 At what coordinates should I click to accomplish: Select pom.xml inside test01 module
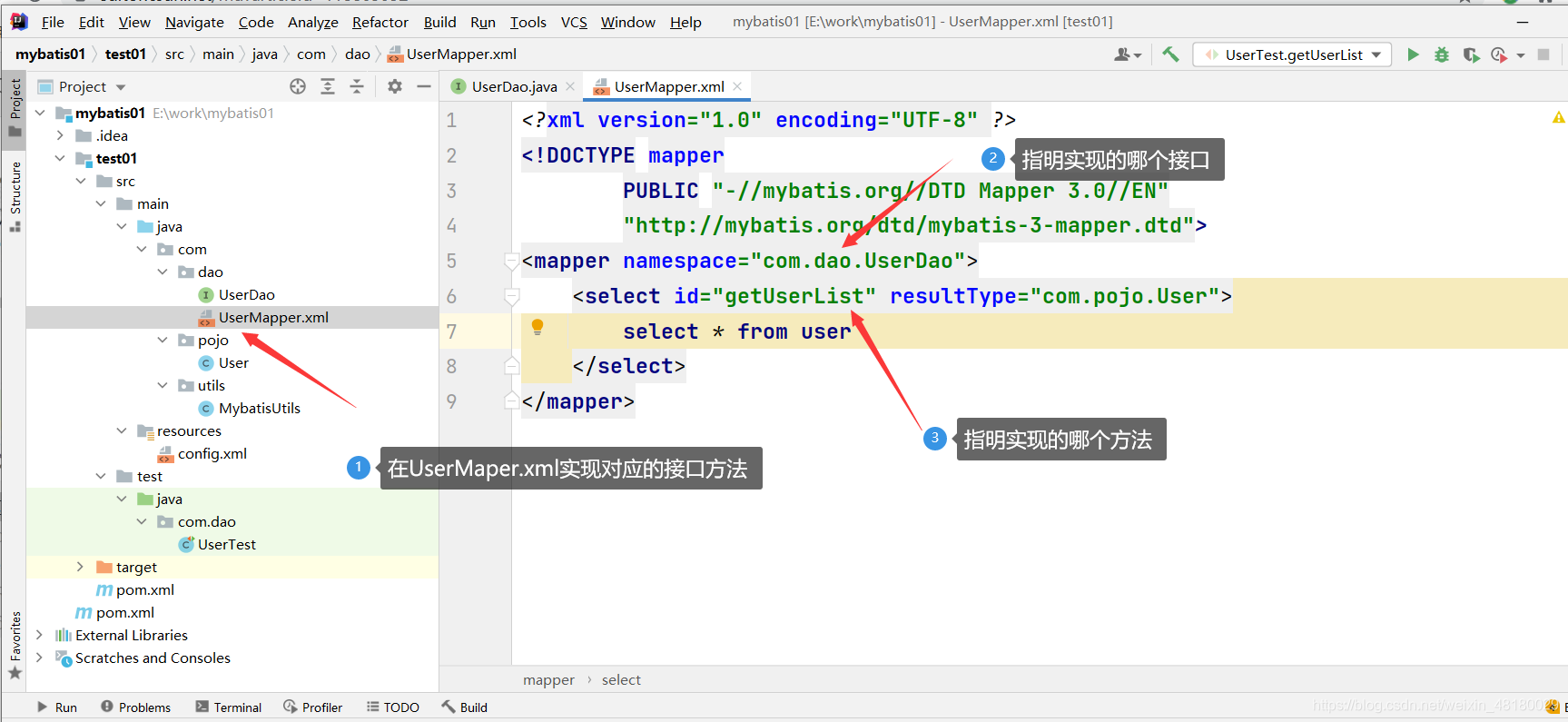click(145, 589)
